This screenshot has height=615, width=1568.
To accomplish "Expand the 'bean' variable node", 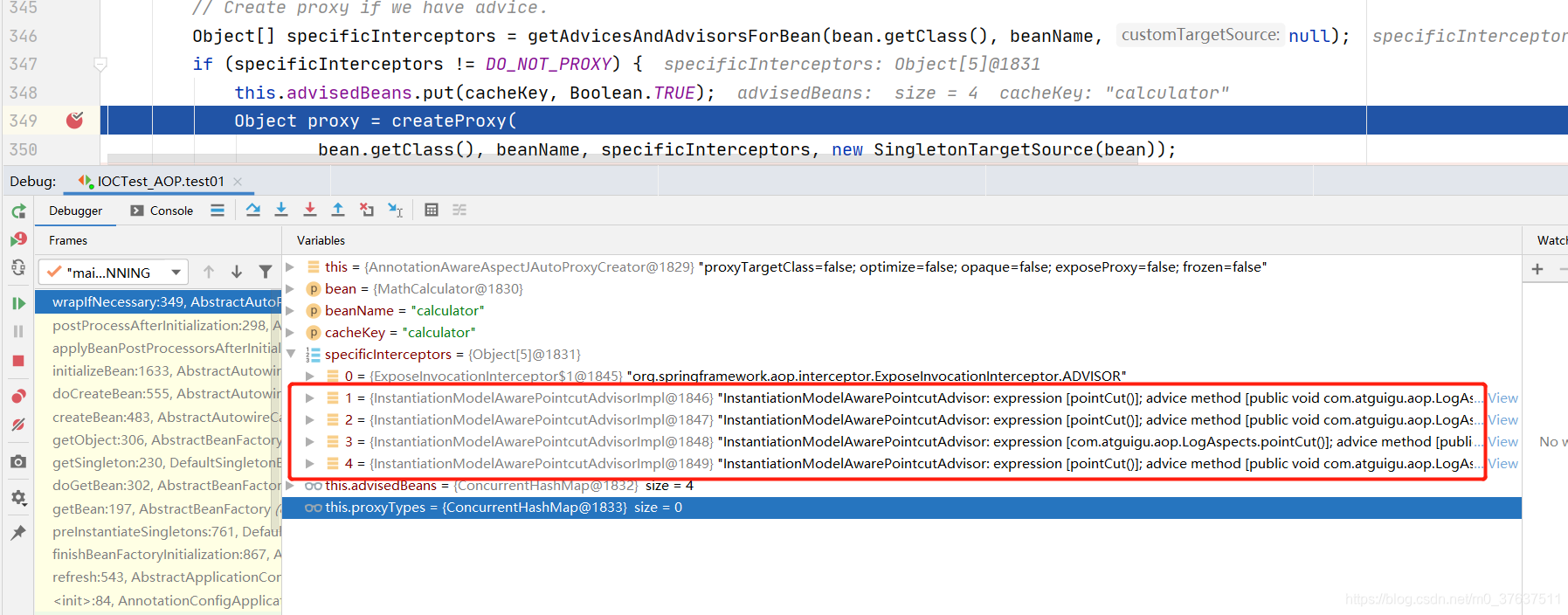I will (x=291, y=288).
